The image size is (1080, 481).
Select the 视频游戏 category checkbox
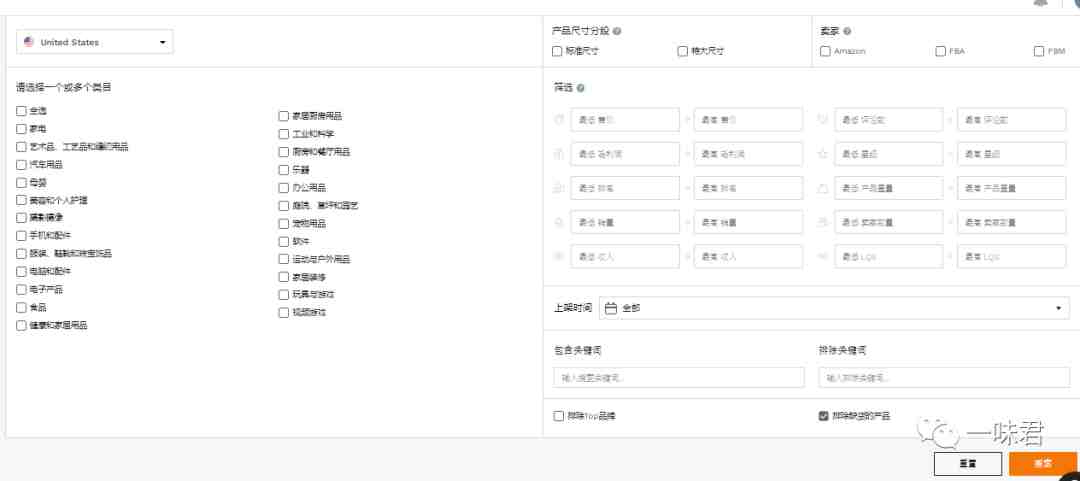click(x=284, y=312)
